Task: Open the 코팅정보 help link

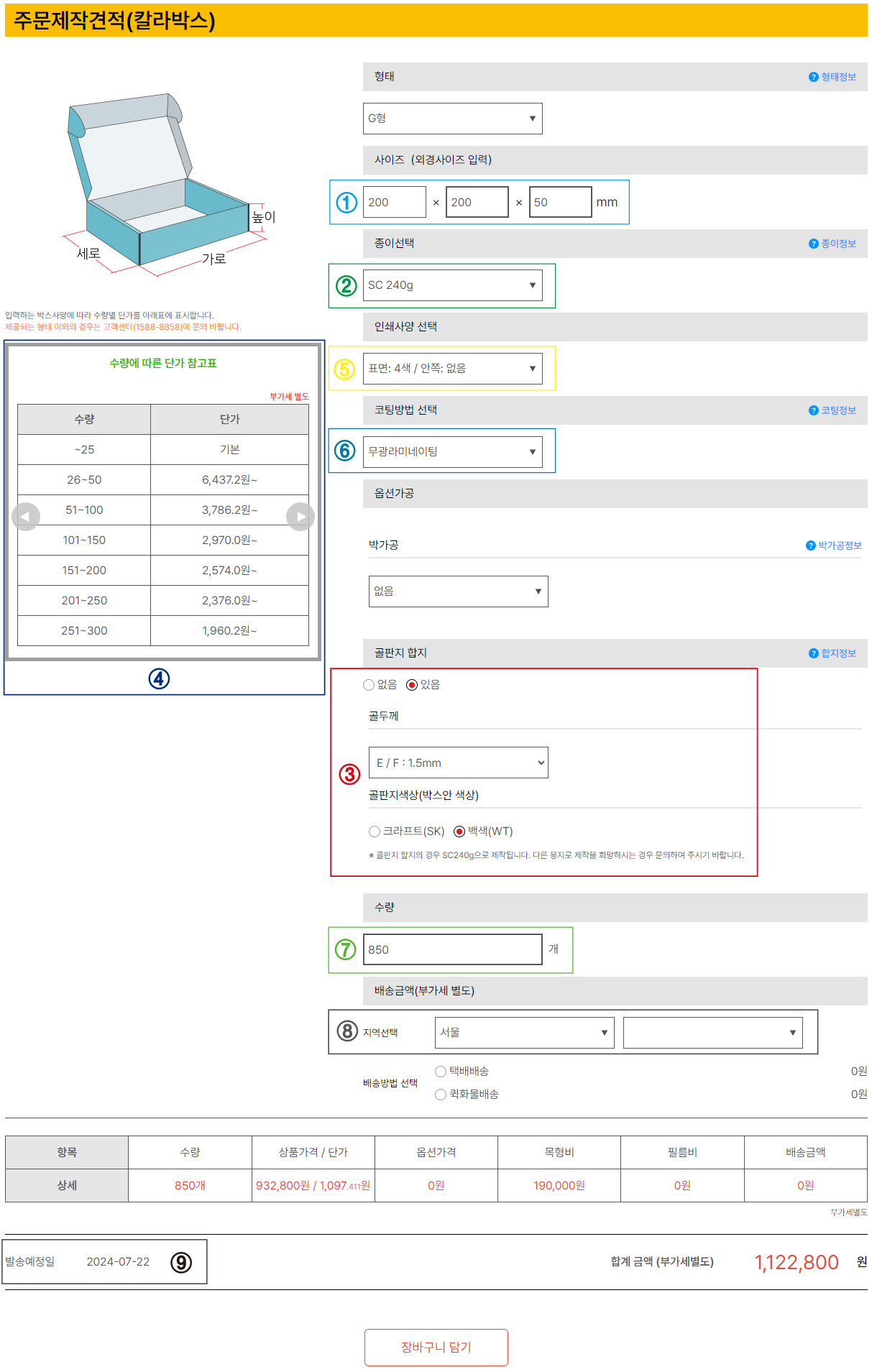Action: 832,410
